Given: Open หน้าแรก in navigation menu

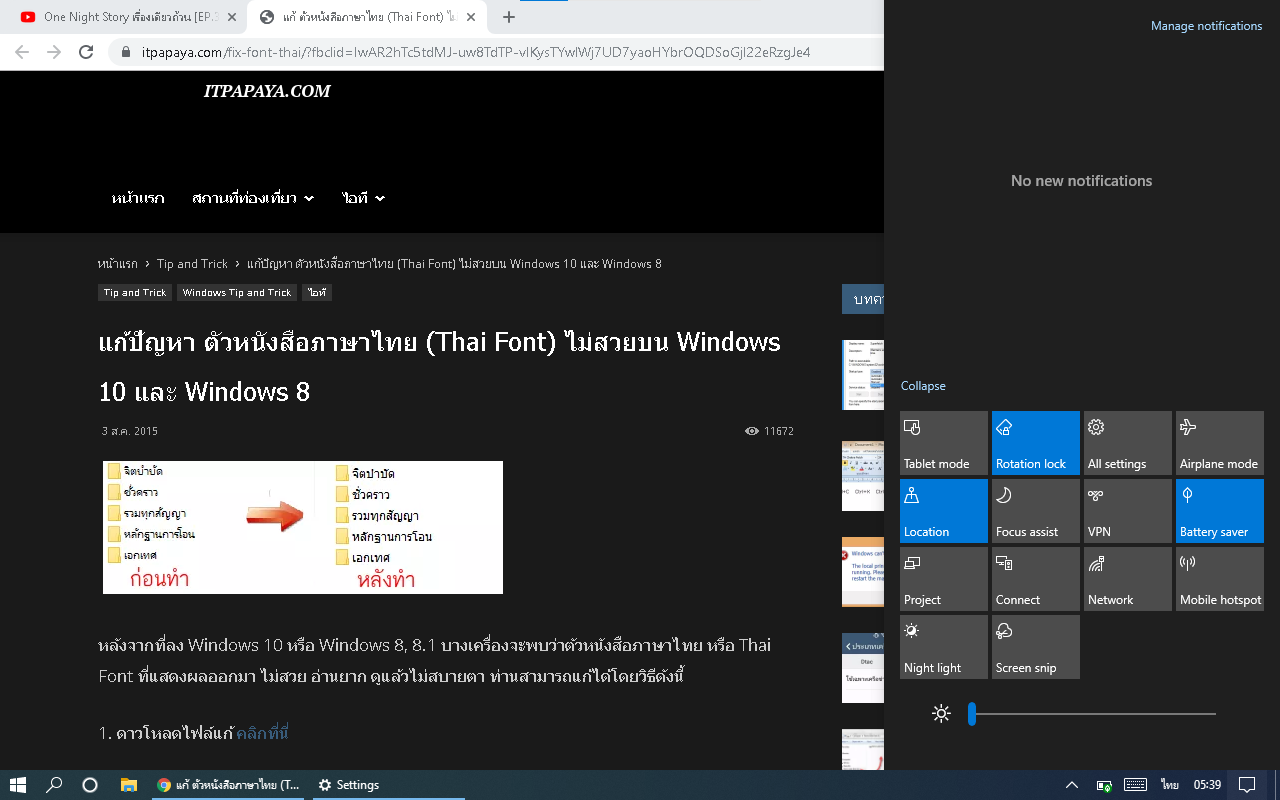Looking at the screenshot, I should click(138, 198).
